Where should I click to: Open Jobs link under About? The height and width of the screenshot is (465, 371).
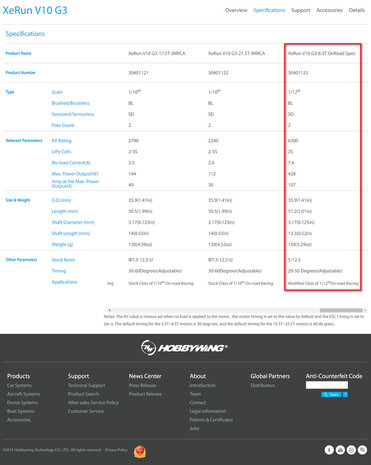pos(194,429)
